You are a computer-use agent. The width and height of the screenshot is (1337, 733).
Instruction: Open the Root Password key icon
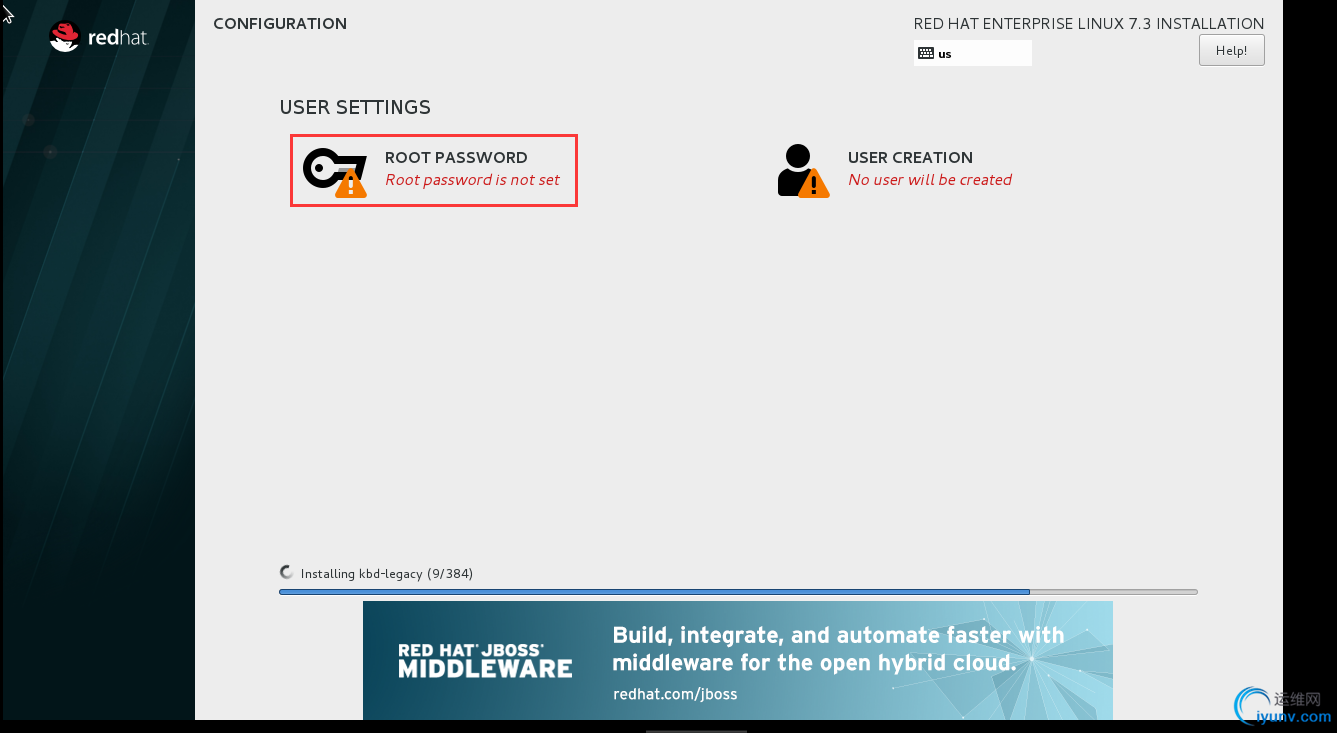point(334,172)
